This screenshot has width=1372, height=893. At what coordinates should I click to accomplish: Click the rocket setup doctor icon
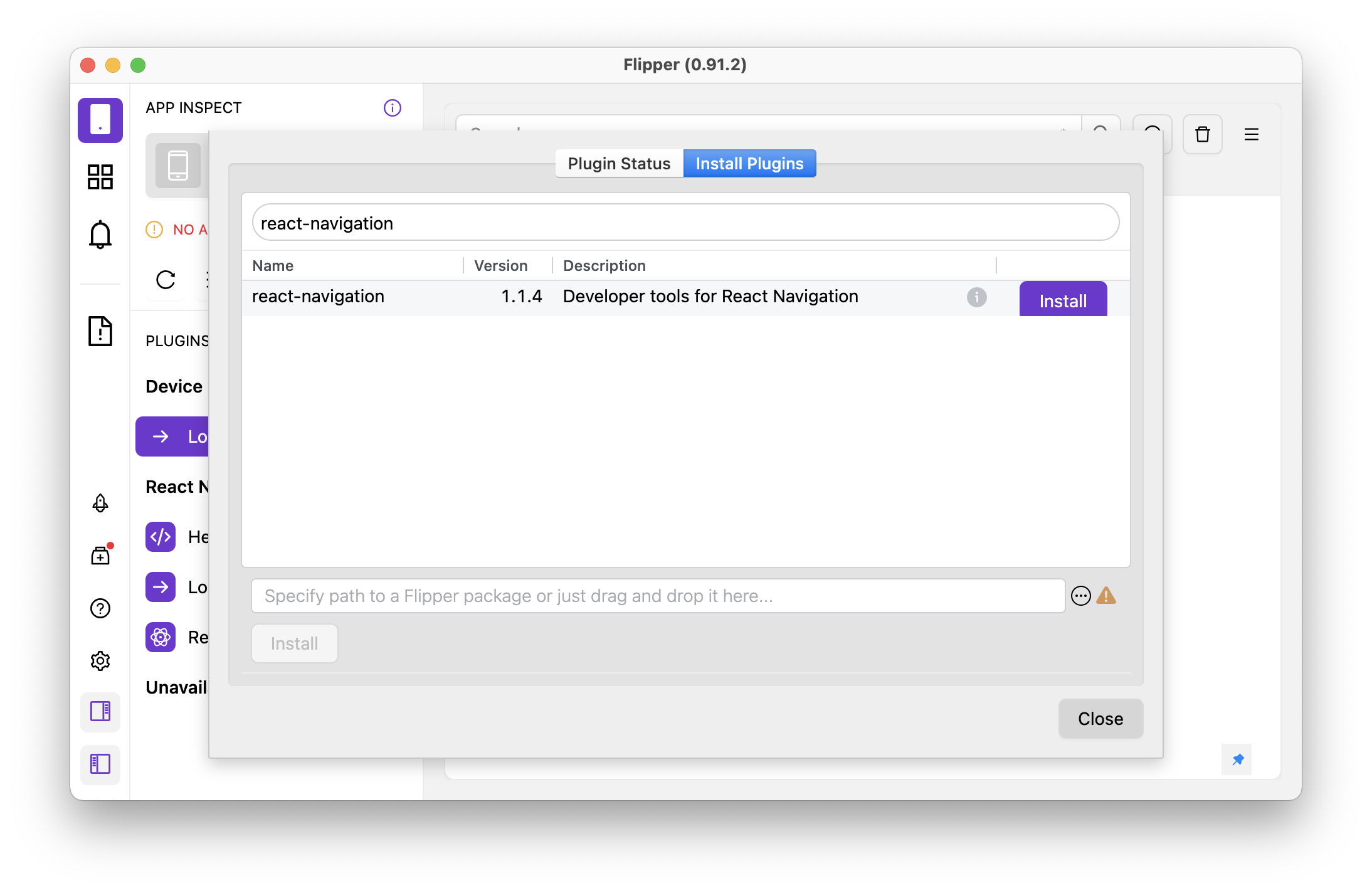coord(100,503)
